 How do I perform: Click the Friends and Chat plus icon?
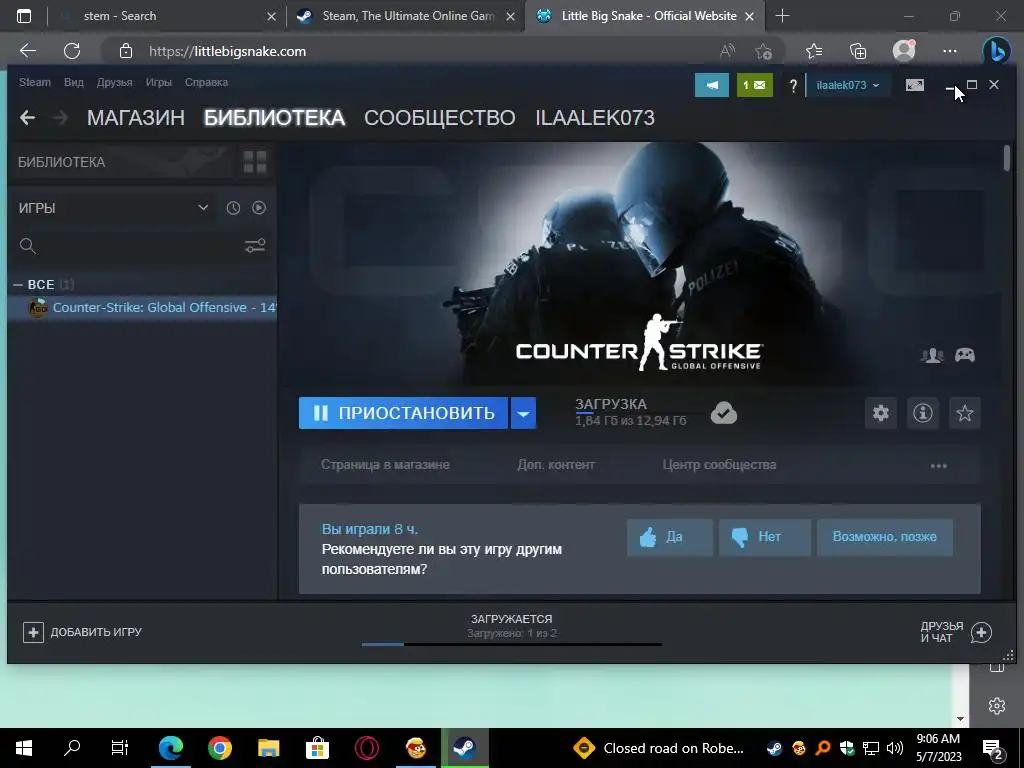981,632
